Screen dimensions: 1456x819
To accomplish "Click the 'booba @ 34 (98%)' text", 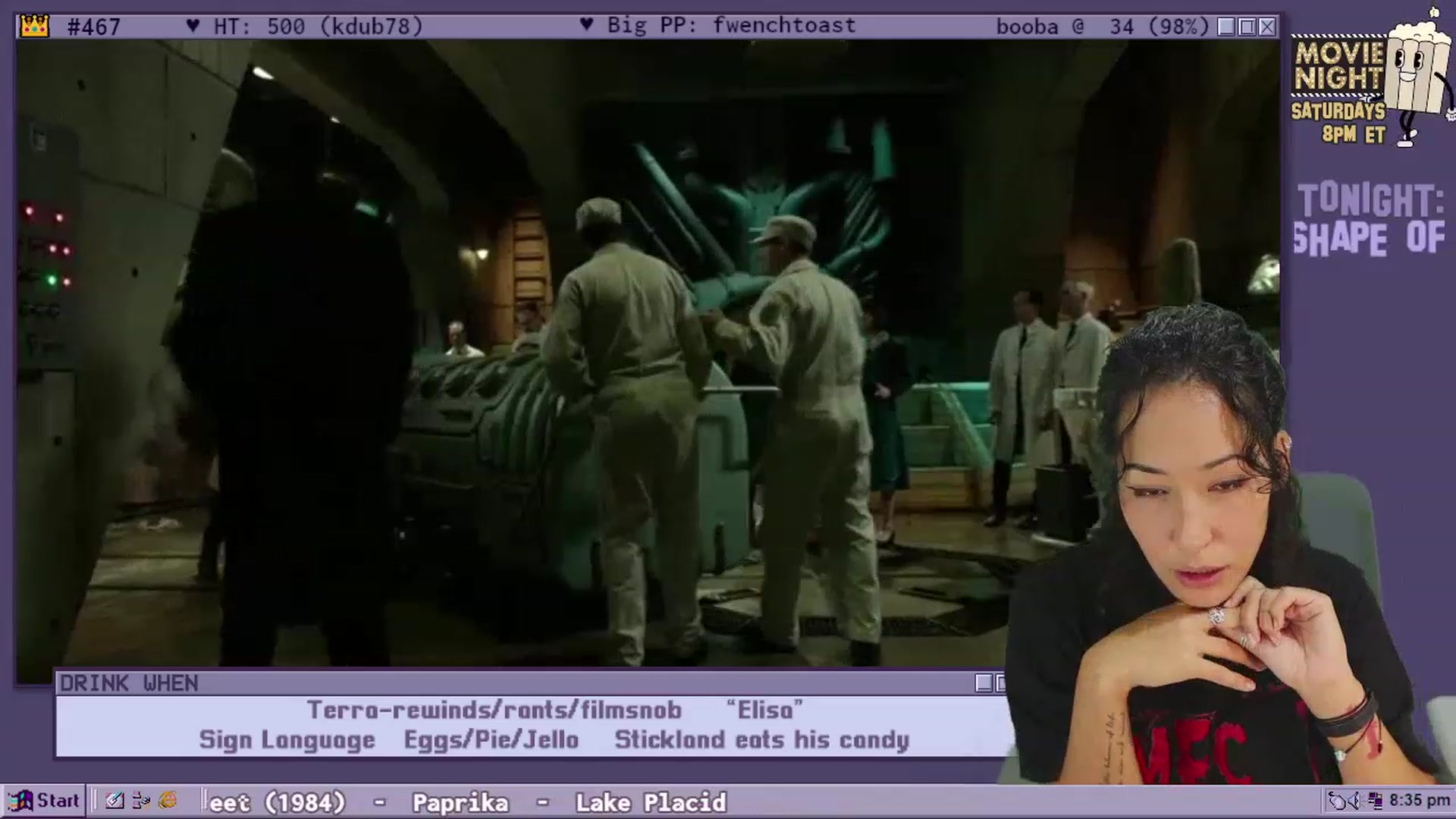I will (x=1102, y=27).
